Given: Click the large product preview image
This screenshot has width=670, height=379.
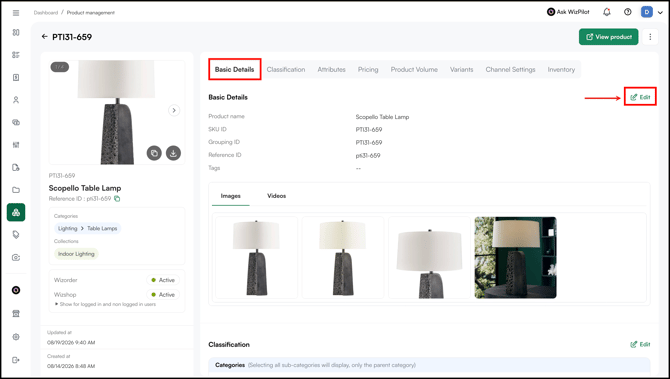Looking at the screenshot, I should coord(117,112).
